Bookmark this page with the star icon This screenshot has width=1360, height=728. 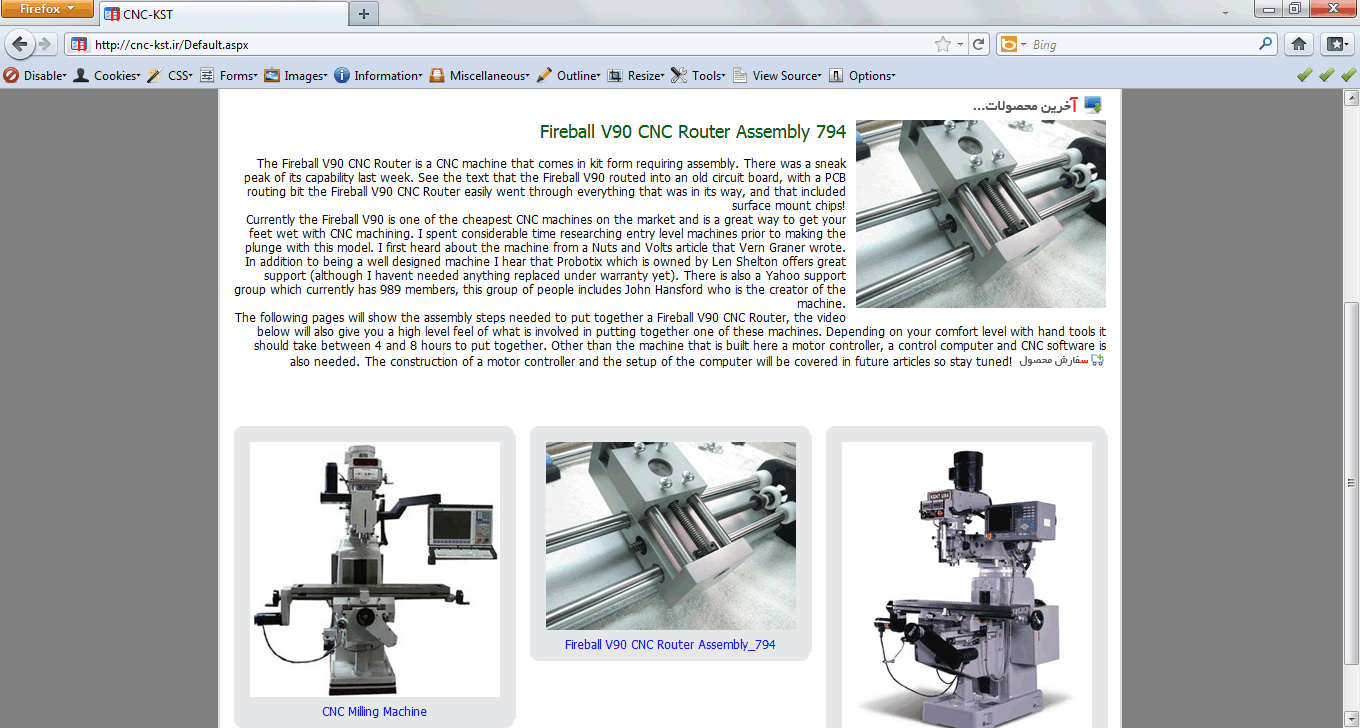click(942, 44)
